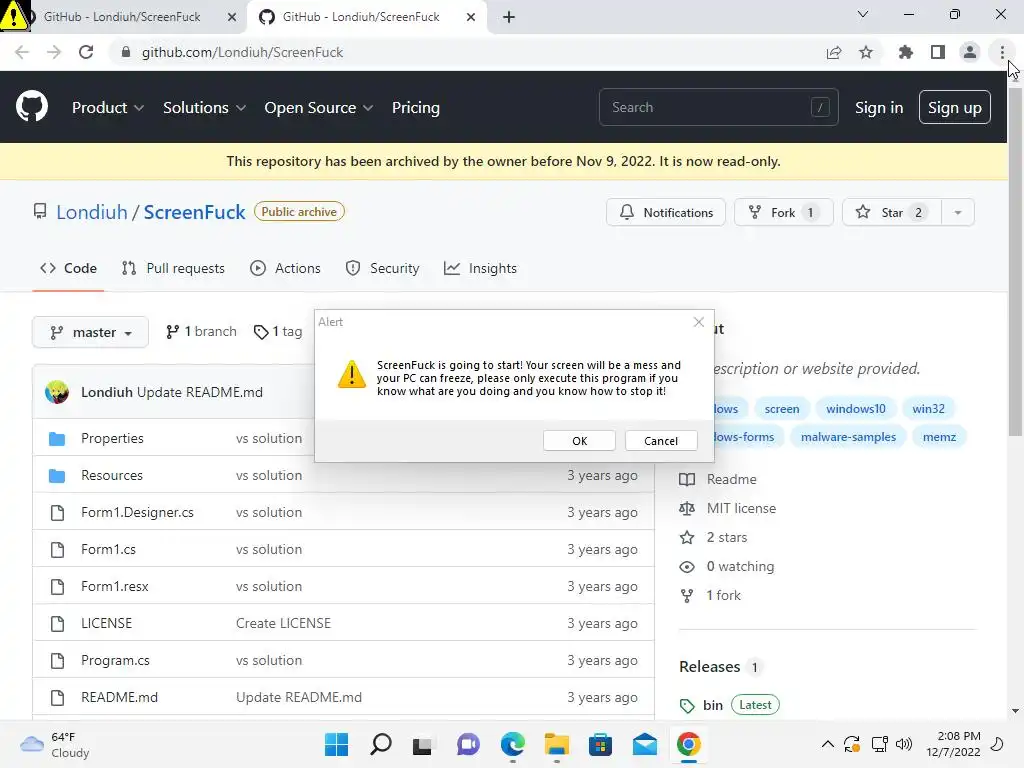Close the Alert dialog with the X
This screenshot has width=1024, height=768.
click(699, 322)
